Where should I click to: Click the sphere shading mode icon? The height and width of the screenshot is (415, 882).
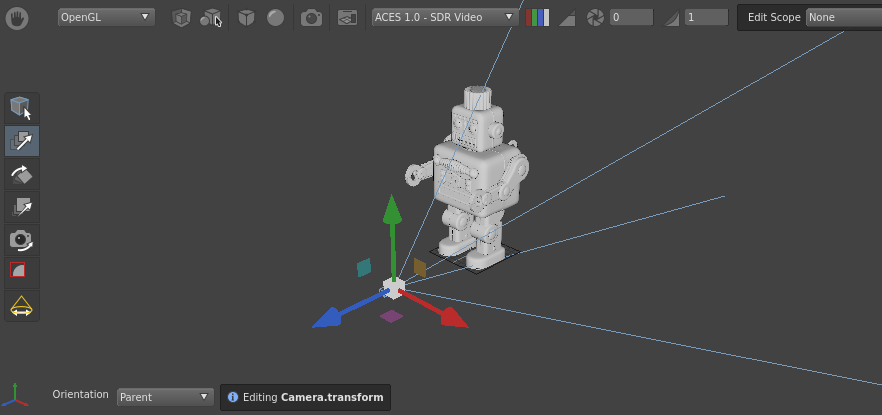(x=276, y=18)
